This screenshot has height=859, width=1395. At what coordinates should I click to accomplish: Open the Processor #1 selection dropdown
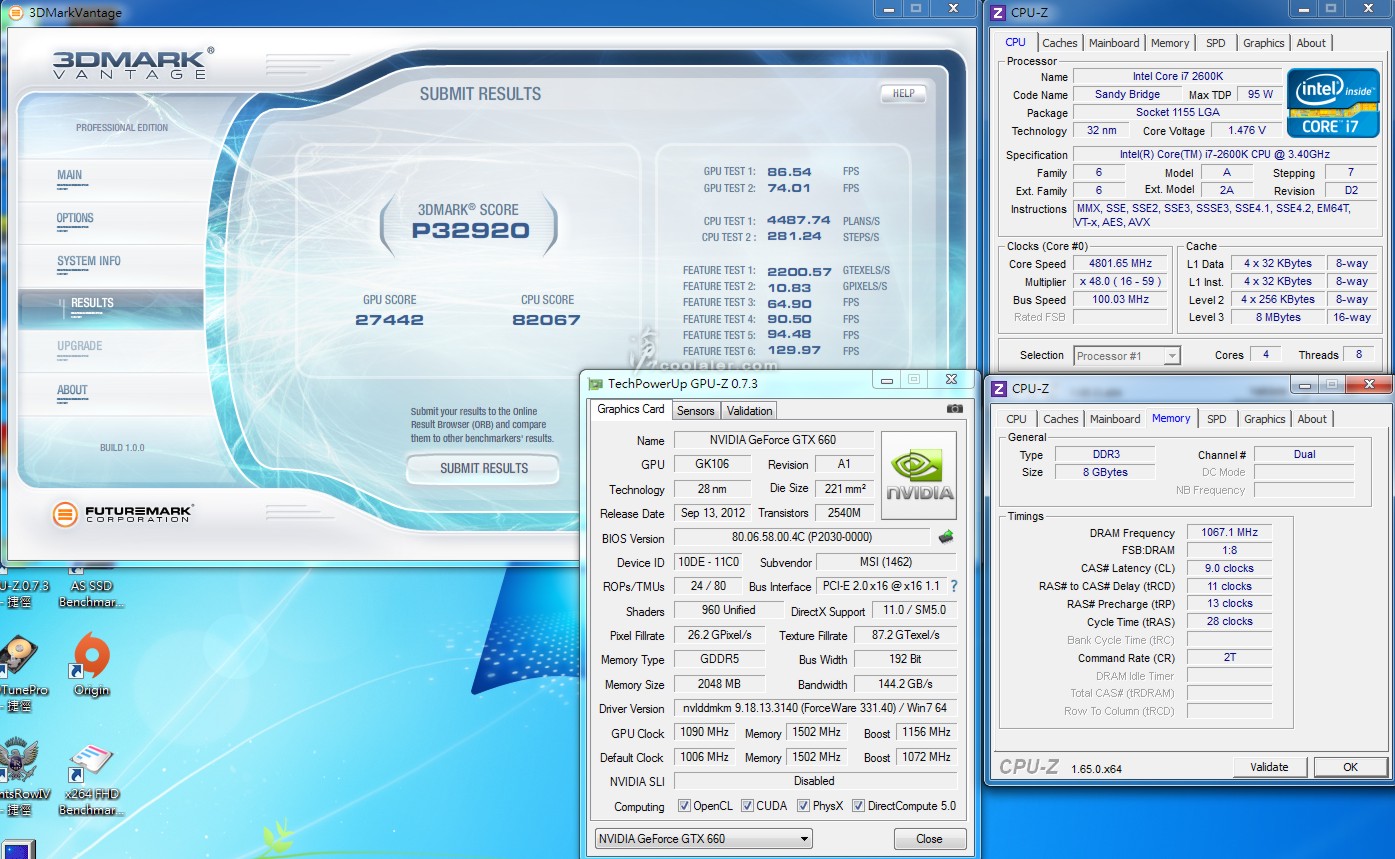(x=1127, y=355)
